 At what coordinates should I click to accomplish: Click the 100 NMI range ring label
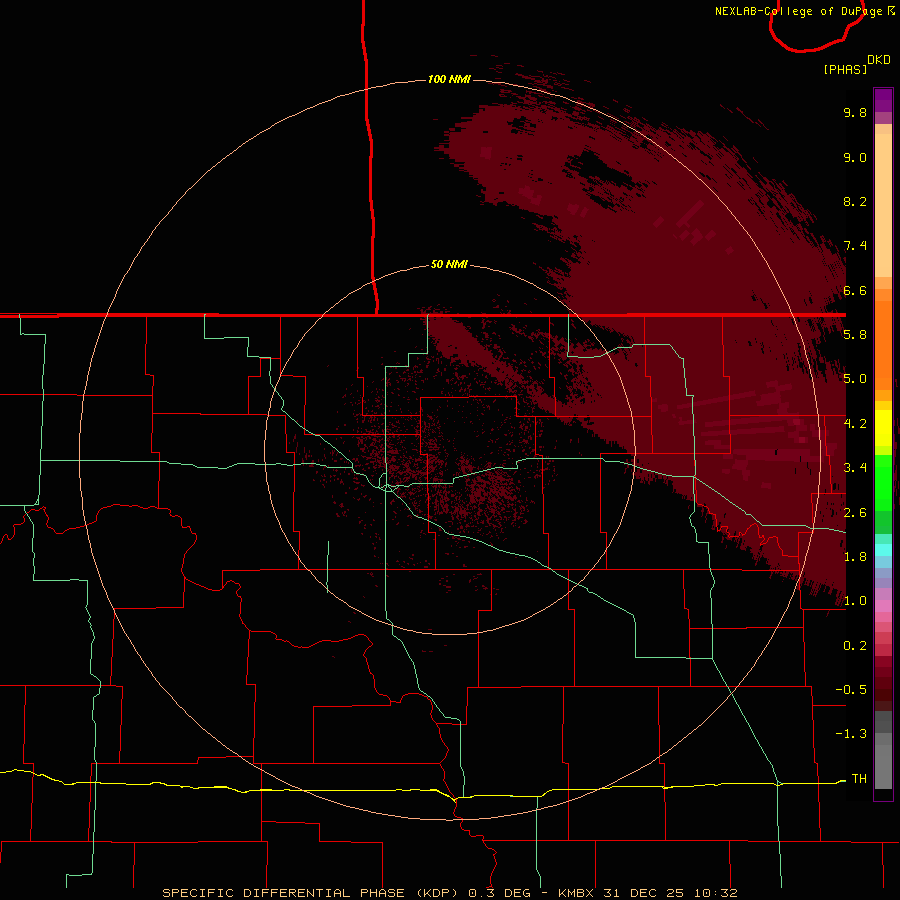click(x=449, y=79)
